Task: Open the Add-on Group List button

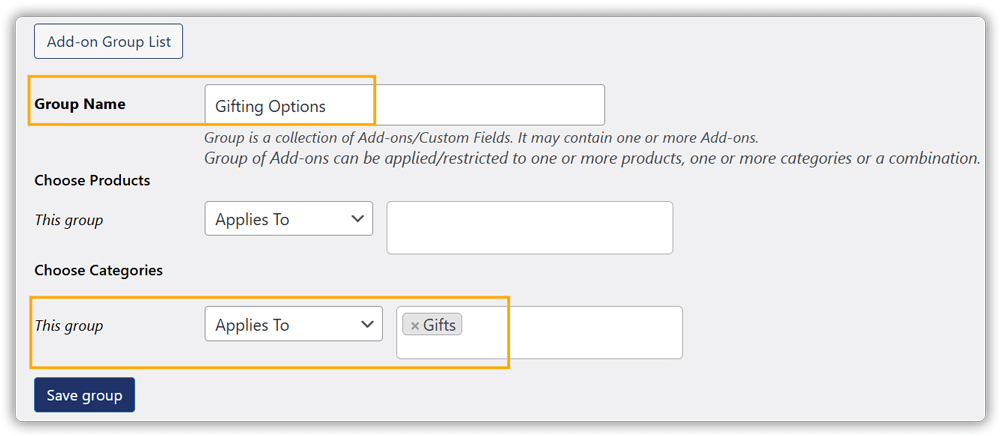Action: [108, 41]
